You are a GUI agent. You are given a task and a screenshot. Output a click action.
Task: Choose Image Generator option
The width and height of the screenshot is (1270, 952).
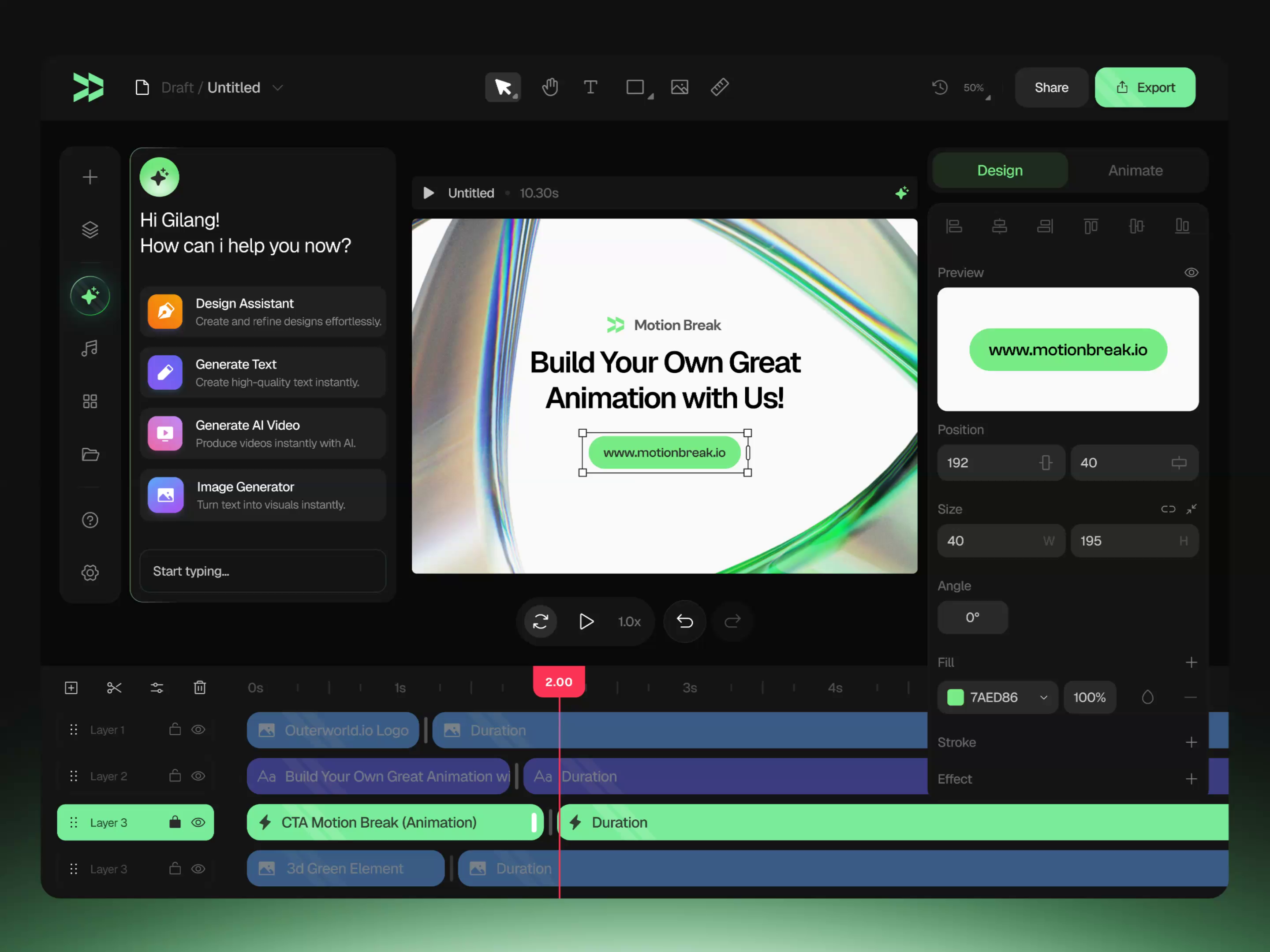(x=263, y=495)
